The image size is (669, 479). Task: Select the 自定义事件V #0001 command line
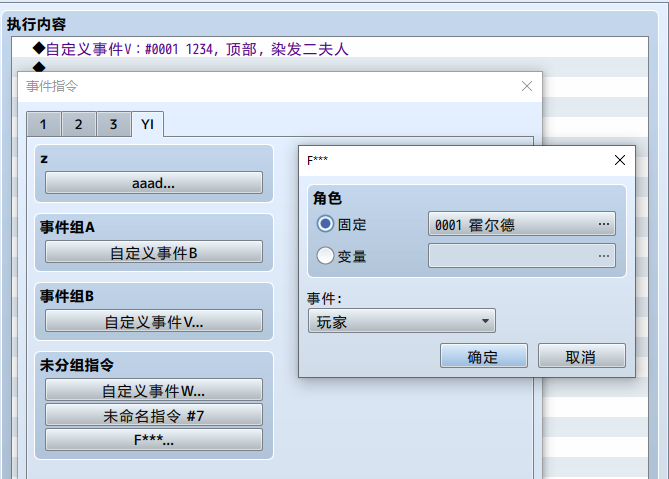point(330,49)
